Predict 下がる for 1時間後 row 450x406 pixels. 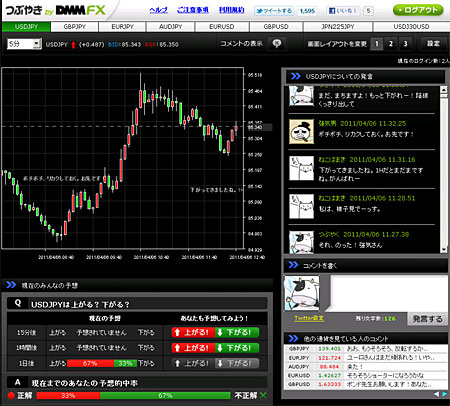click(237, 348)
